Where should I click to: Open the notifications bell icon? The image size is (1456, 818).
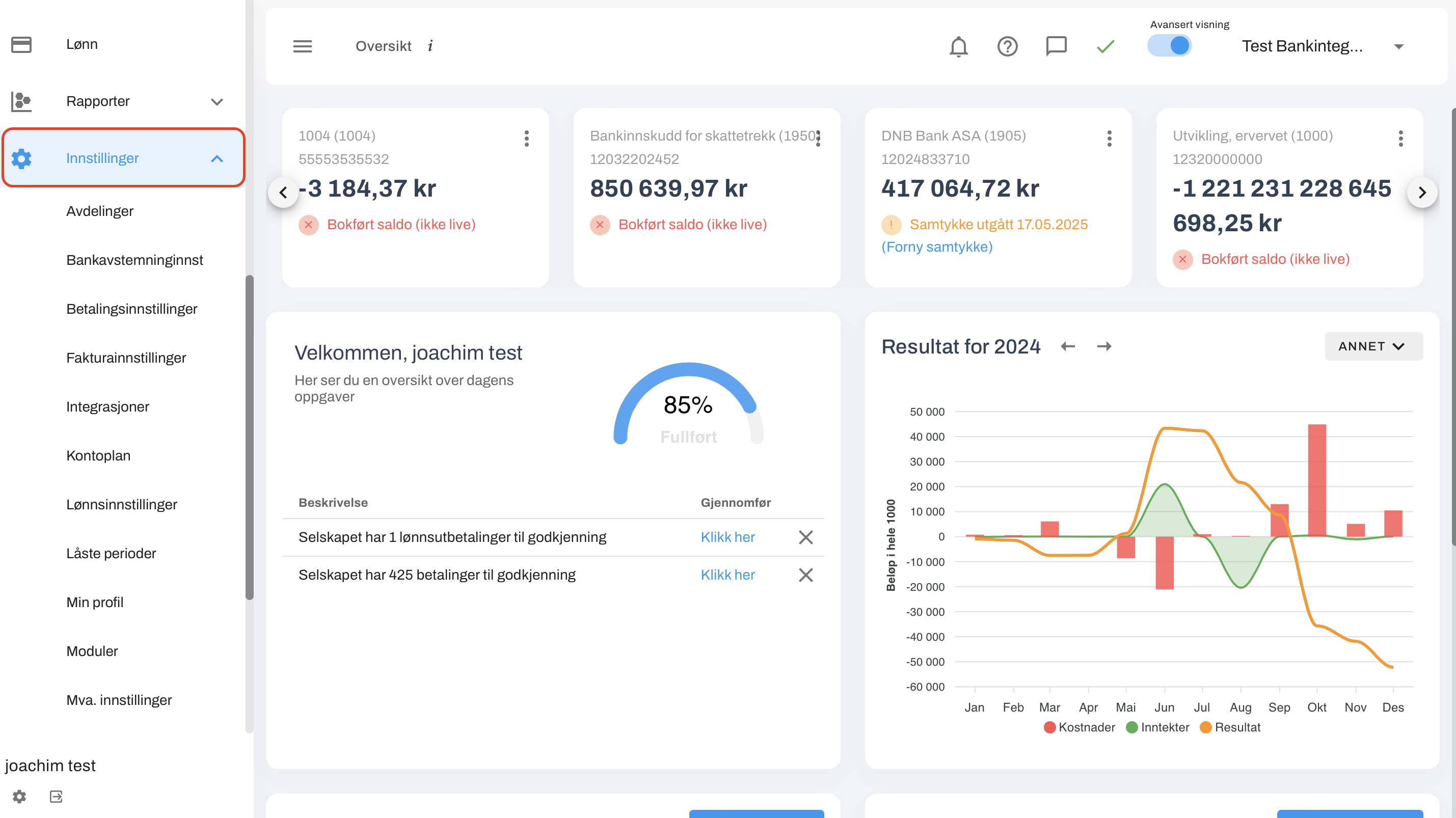coord(958,46)
